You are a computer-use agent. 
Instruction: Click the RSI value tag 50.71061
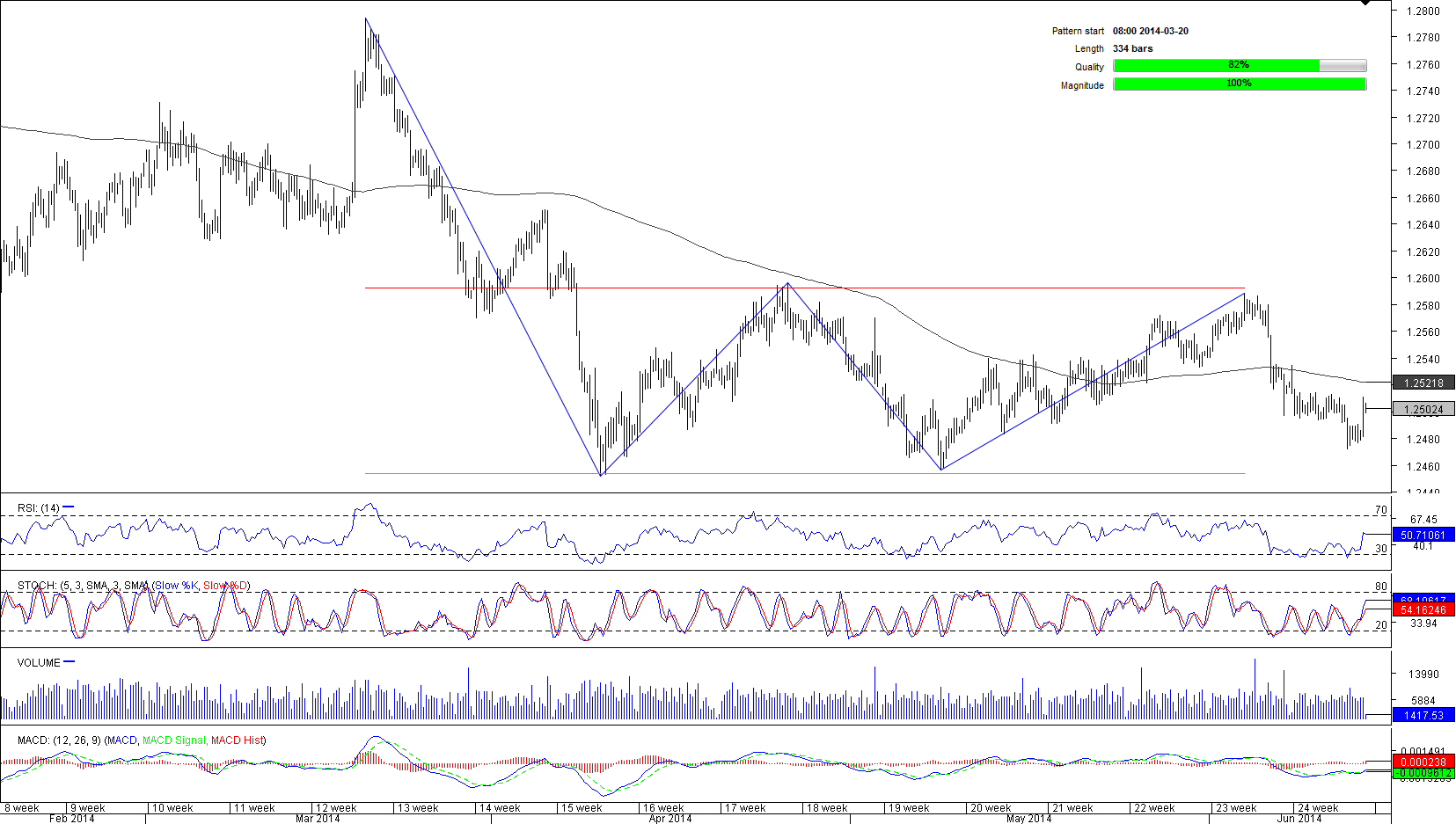[x=1423, y=535]
